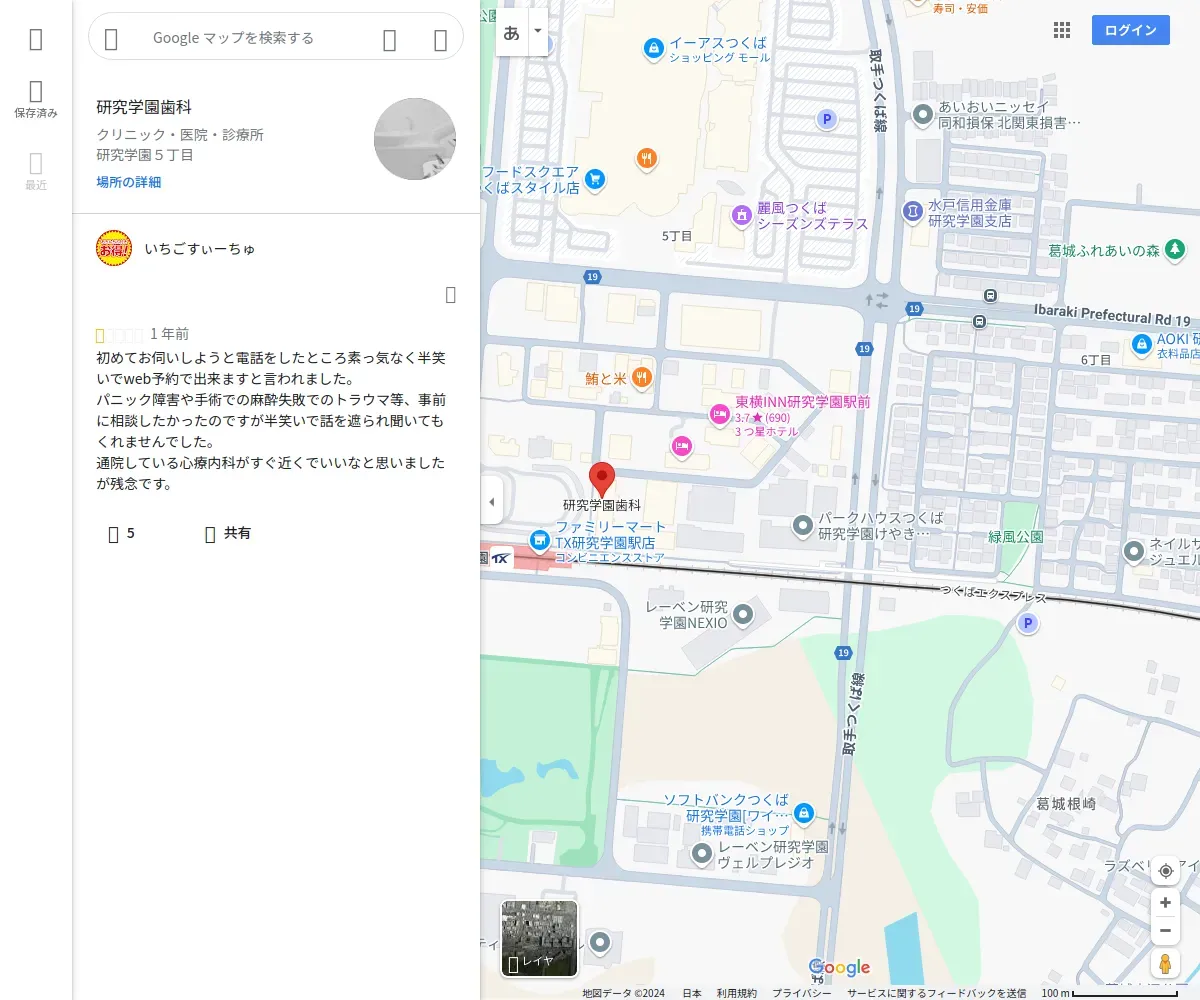Viewport: 1200px width, 1000px height.
Task: Click the フードスクエア shopping cart pin
Action: tap(595, 179)
